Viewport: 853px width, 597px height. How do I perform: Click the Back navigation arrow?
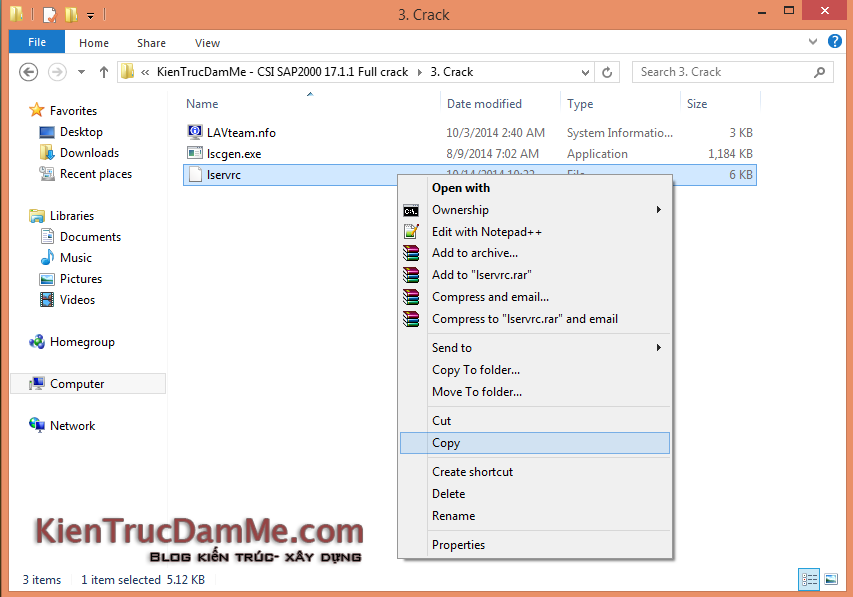pos(30,72)
